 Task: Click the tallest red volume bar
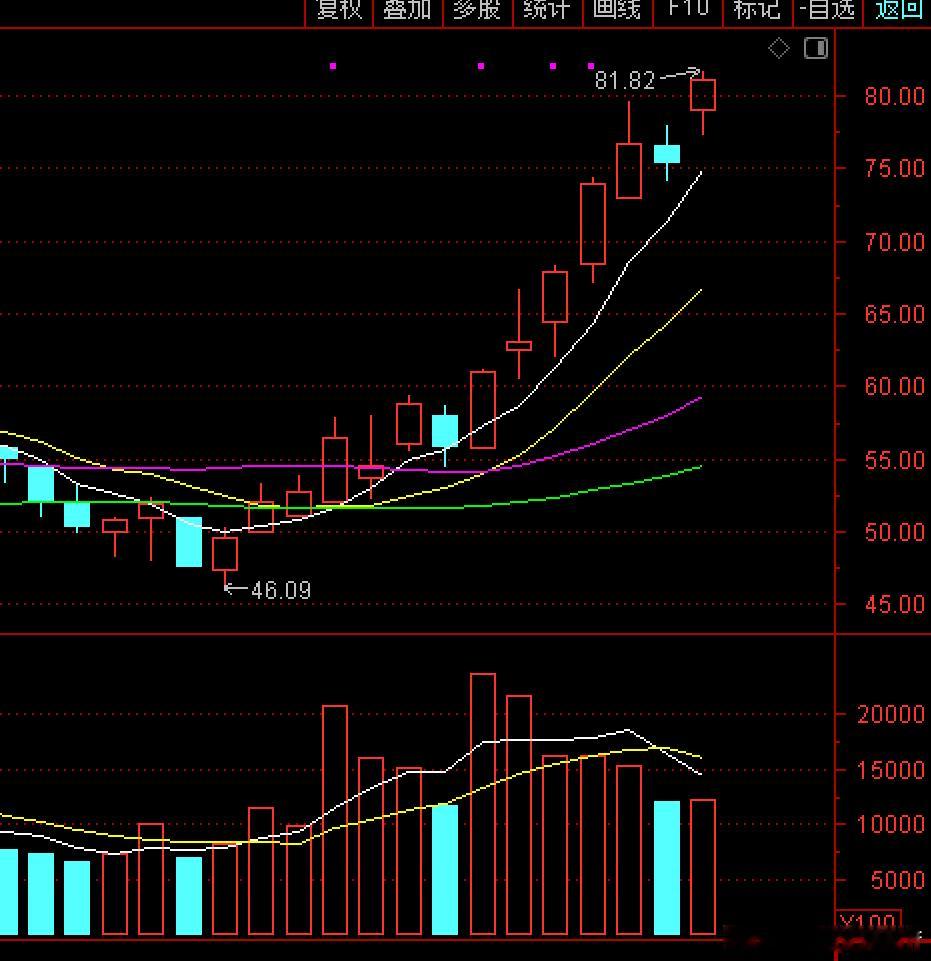coord(483,804)
